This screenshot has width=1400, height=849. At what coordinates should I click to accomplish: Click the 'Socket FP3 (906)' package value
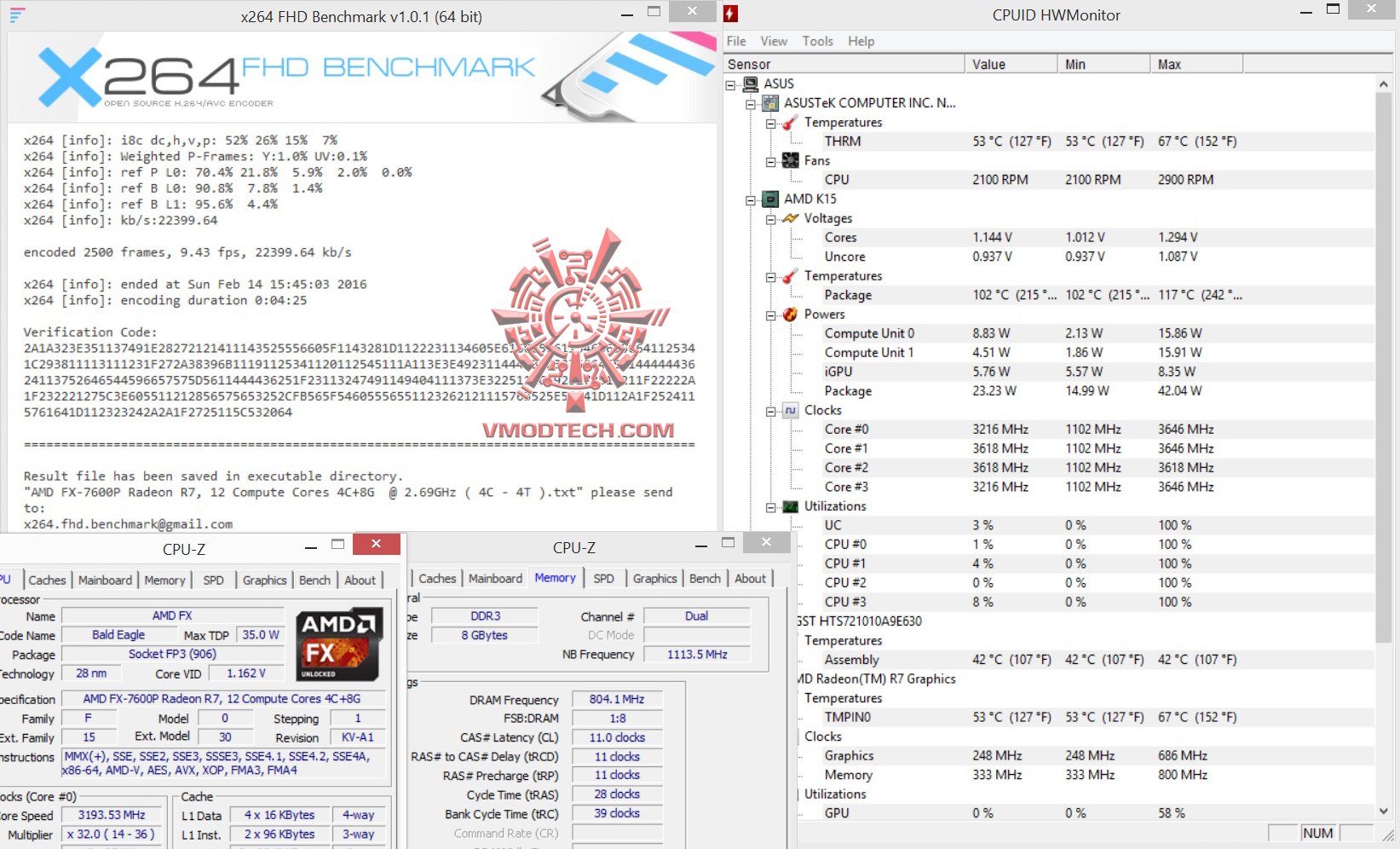[x=172, y=654]
